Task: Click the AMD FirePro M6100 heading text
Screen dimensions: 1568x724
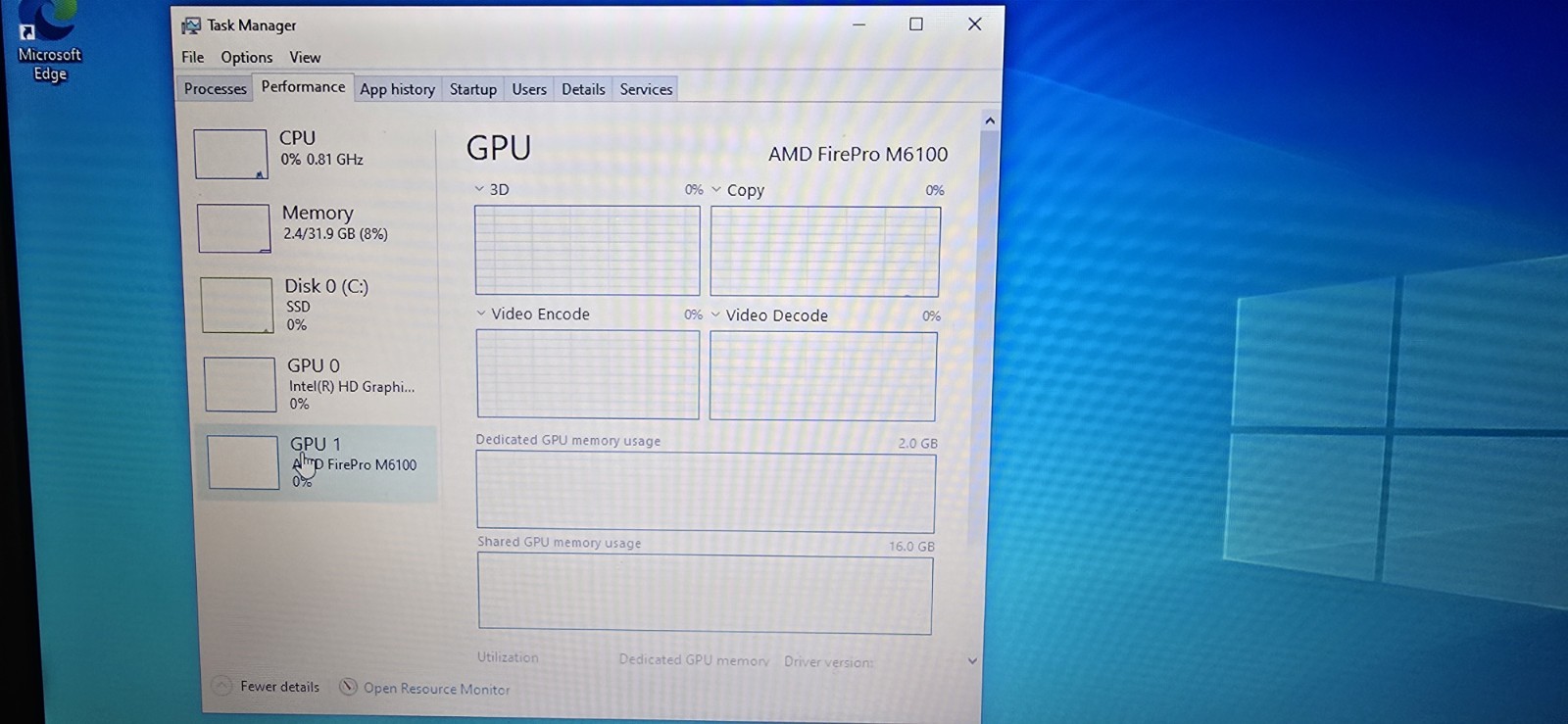Action: pyautogui.click(x=857, y=154)
